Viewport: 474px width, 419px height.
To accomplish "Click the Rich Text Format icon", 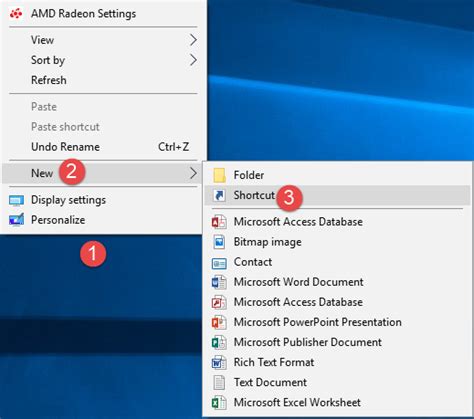I will pyautogui.click(x=219, y=362).
